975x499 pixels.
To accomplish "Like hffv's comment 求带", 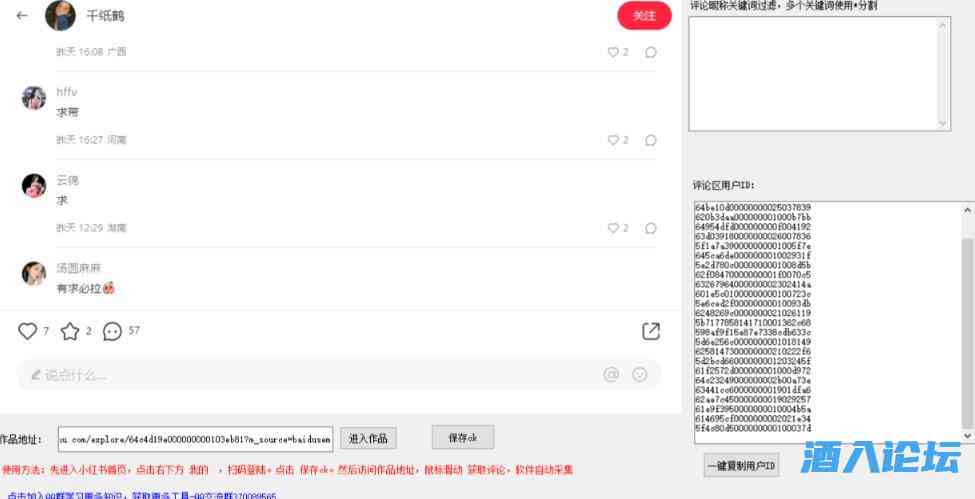I will coord(613,140).
